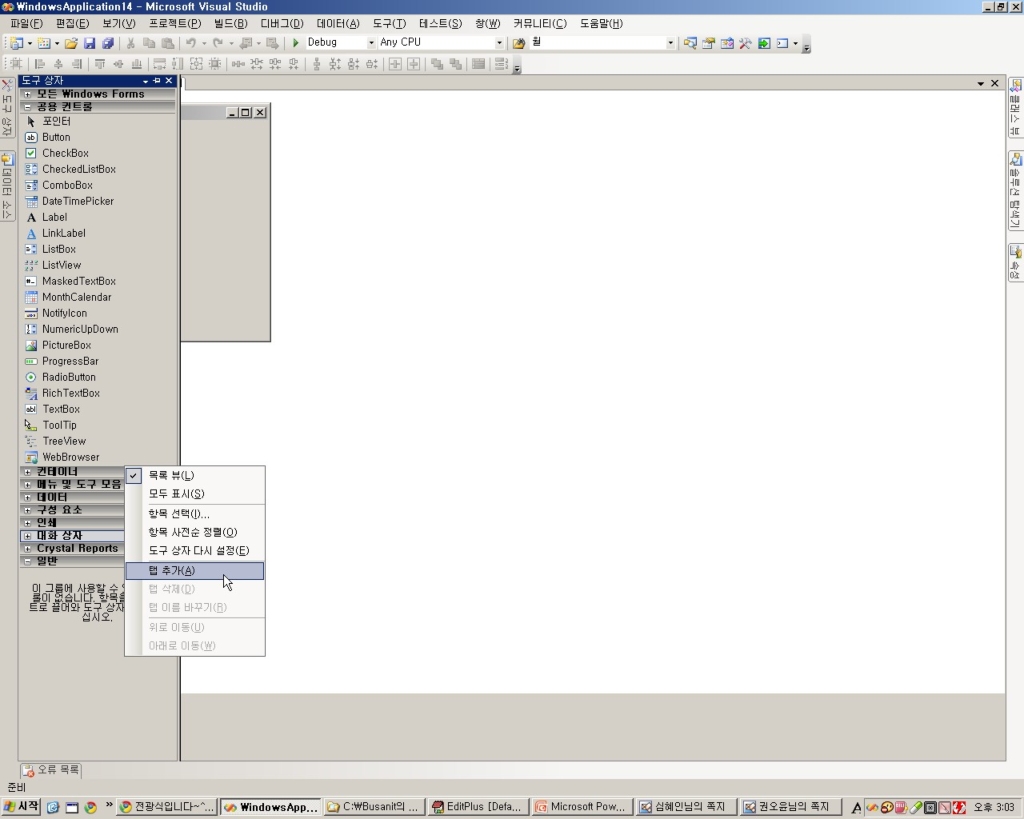Select the DateTimePicker control in the toolbox

tap(99, 201)
